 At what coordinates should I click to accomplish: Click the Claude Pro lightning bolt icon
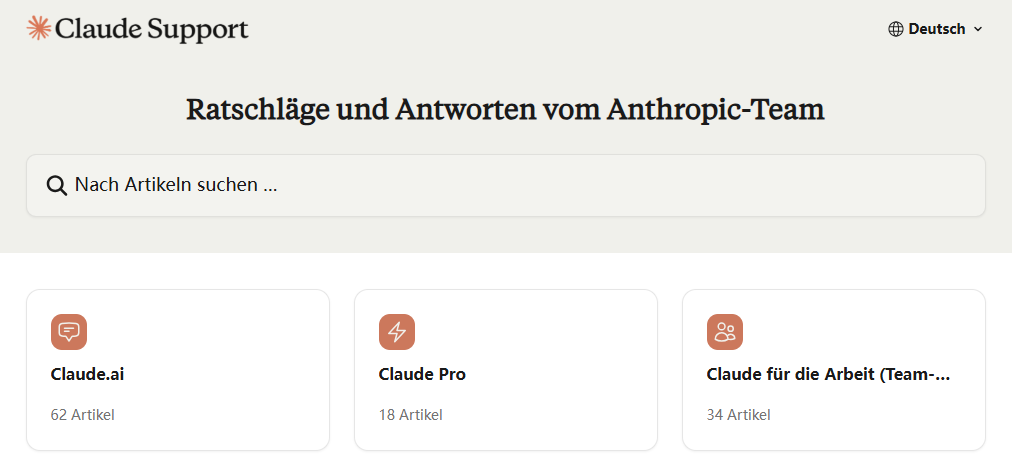[x=397, y=332]
